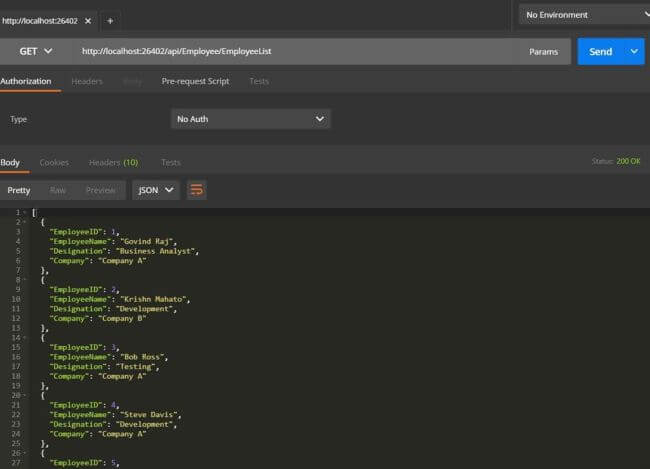Open the No Auth type dropdown
The width and height of the screenshot is (650, 469).
[250, 119]
